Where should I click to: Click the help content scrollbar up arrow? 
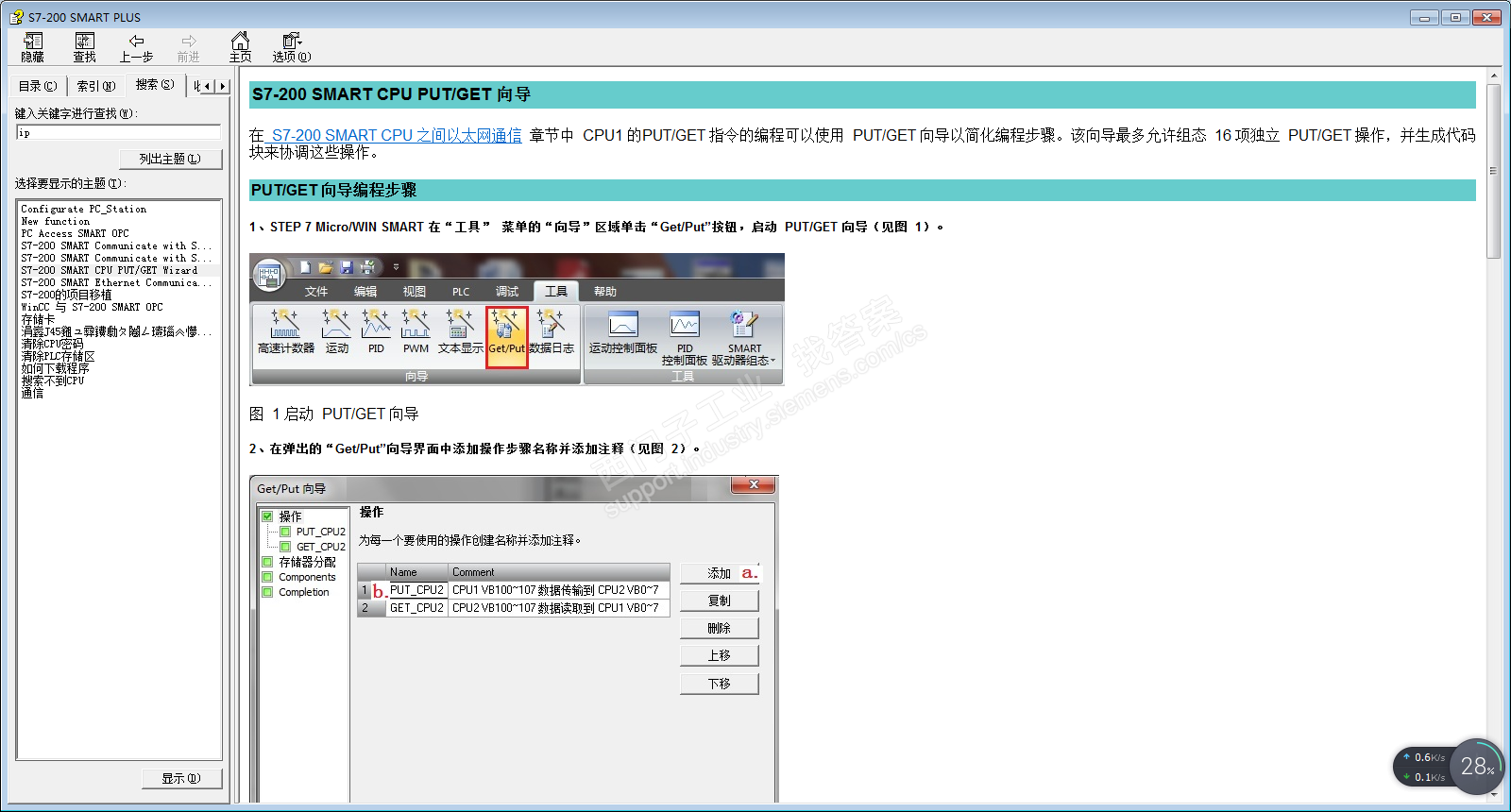point(1493,76)
